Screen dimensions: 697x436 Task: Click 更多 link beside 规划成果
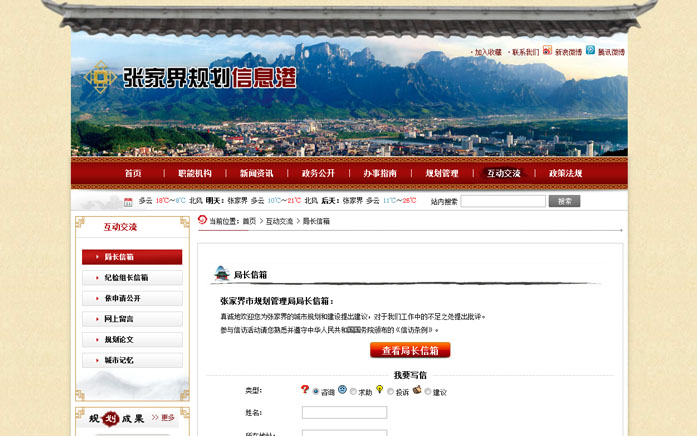point(168,418)
